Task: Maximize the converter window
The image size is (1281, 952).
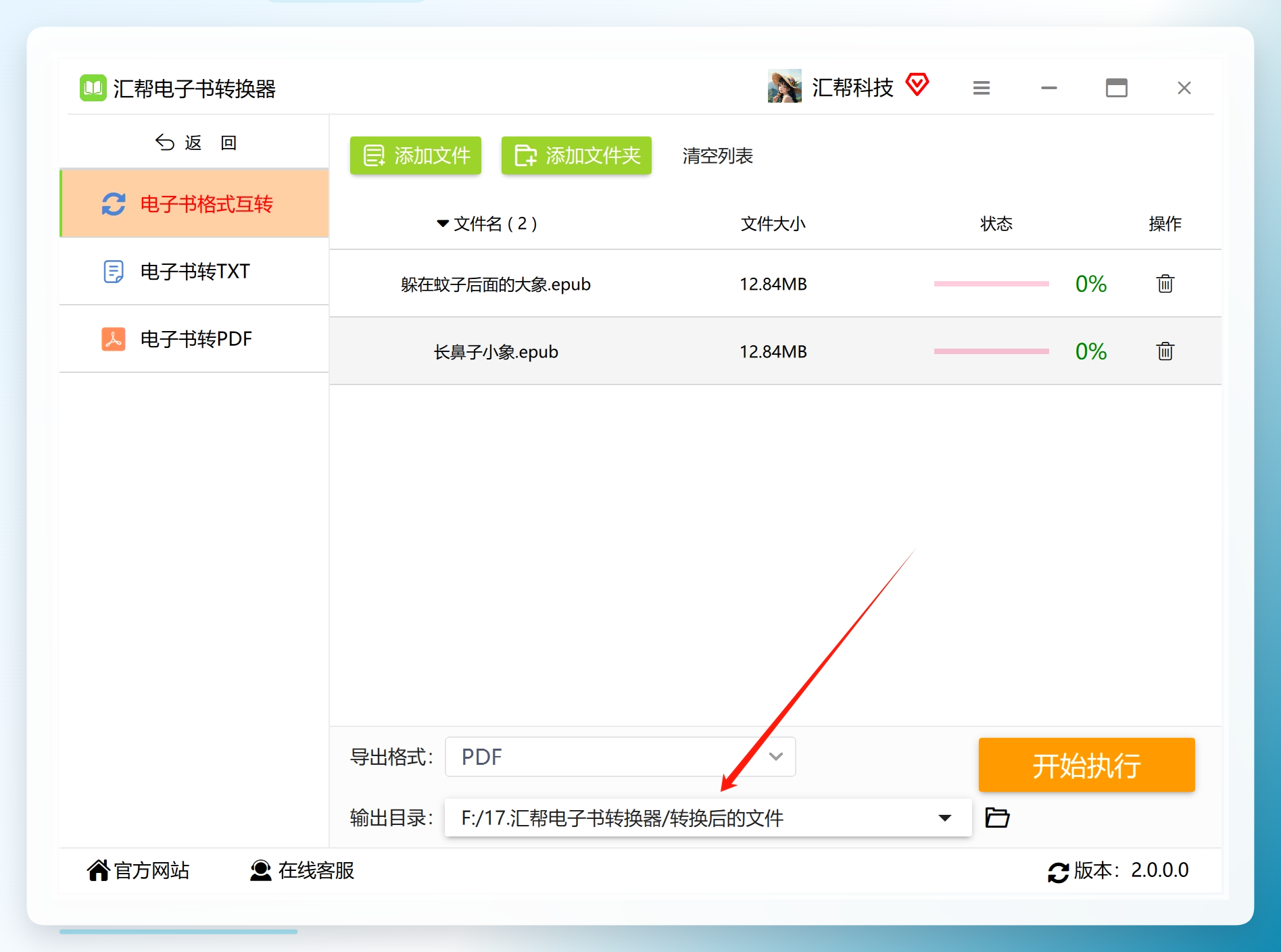Action: 1117,88
